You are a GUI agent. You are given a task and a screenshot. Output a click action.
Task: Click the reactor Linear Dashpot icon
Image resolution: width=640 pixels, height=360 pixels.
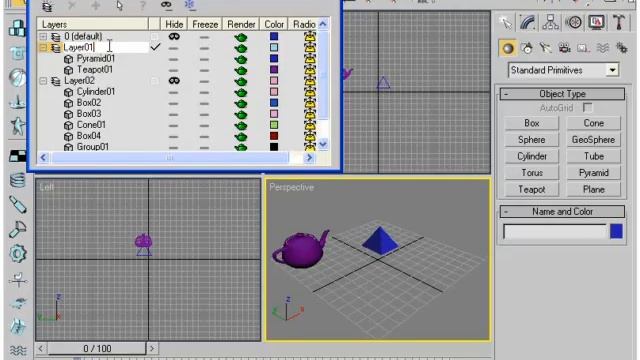(17, 204)
